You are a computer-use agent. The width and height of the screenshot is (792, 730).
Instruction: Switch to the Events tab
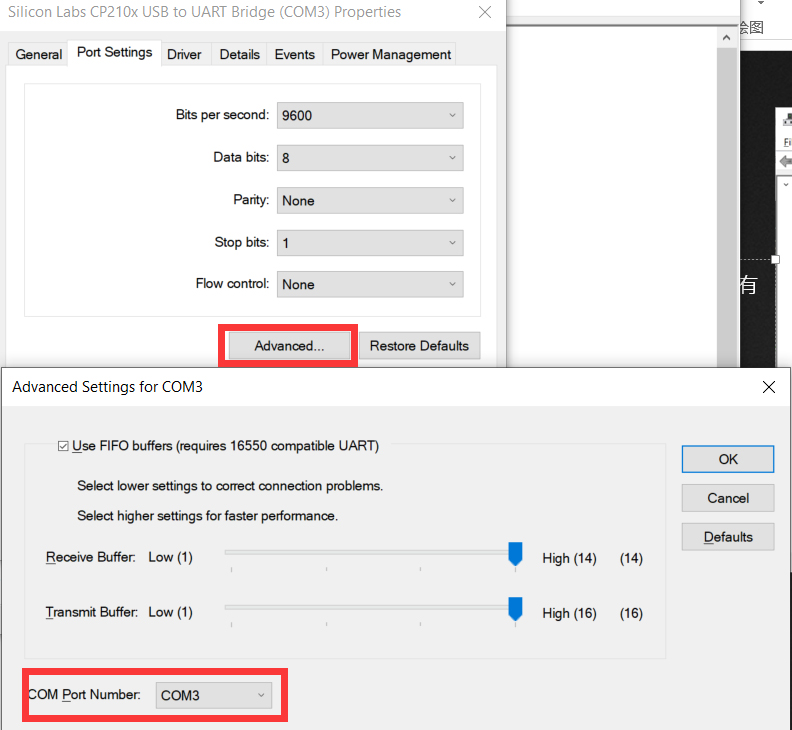point(294,54)
